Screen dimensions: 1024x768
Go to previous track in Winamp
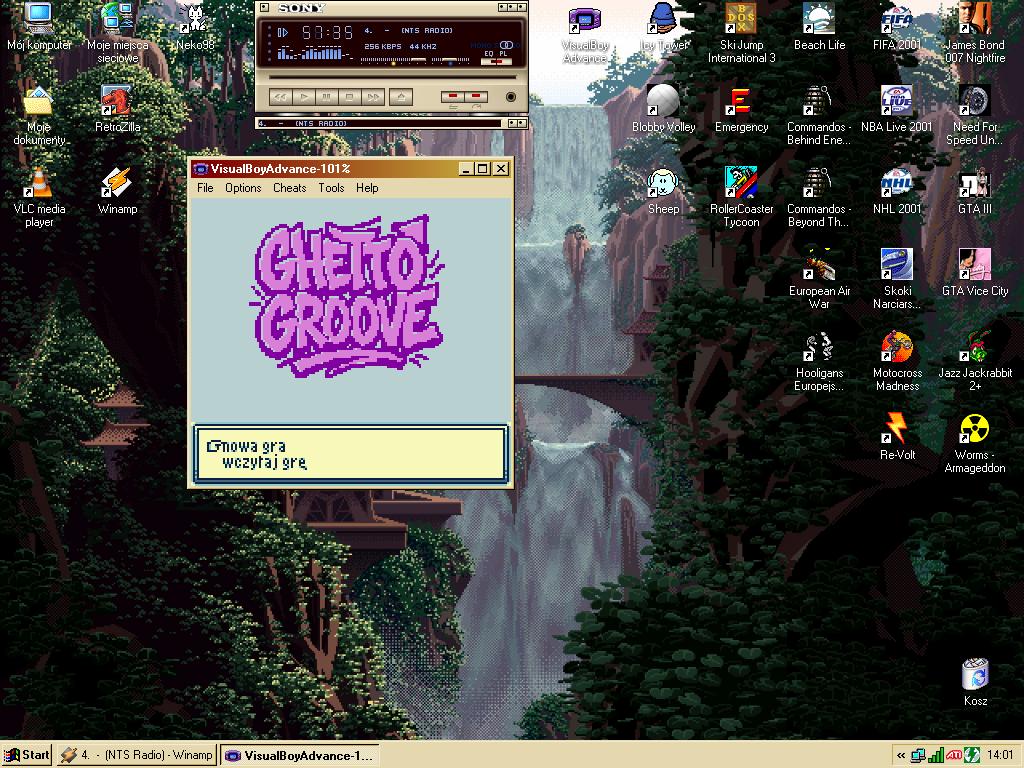(x=281, y=97)
